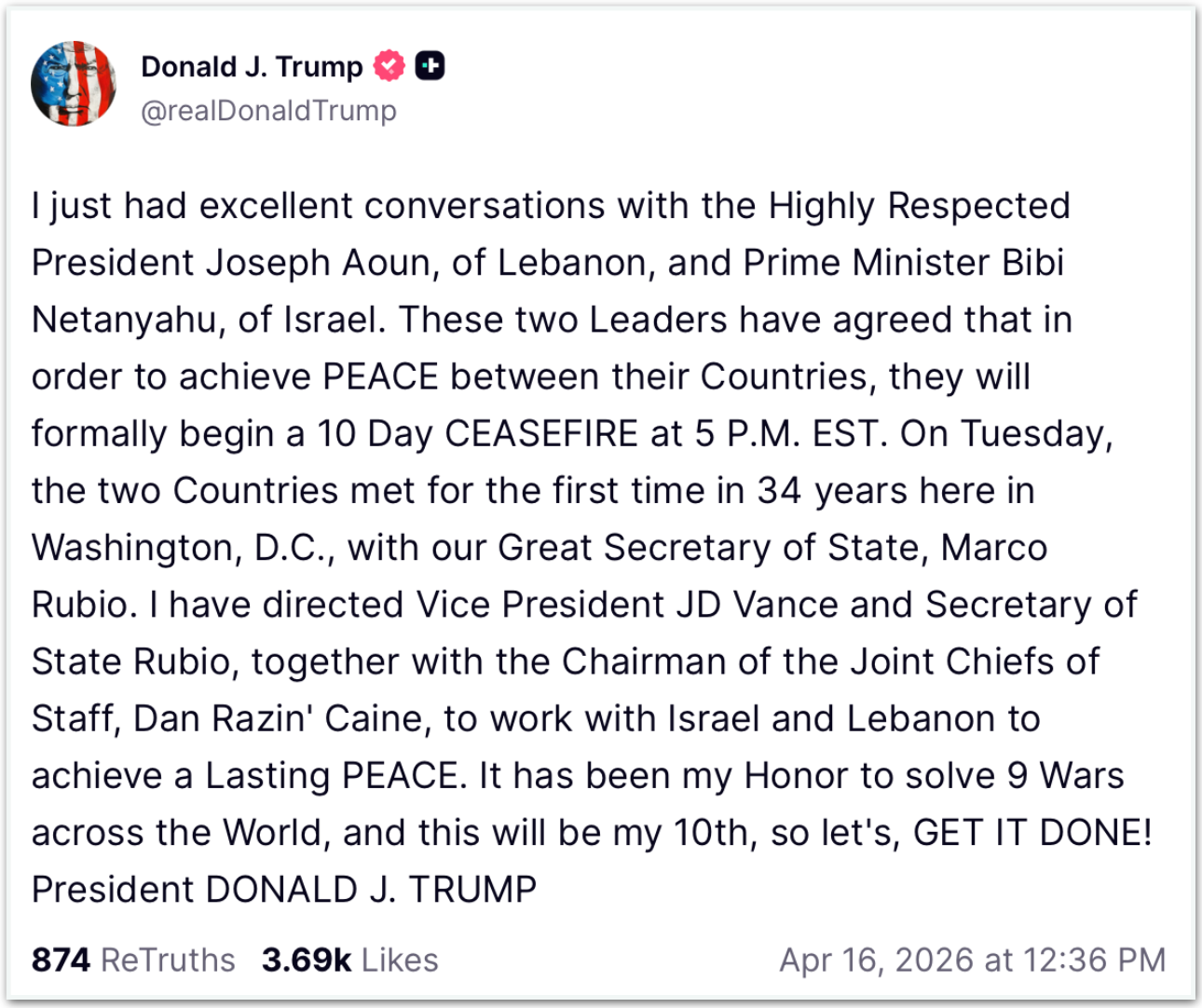Click the 'President DONALD J. TRUMP' signature line
Screen dimensions: 1202x1008
pyautogui.click(x=284, y=889)
